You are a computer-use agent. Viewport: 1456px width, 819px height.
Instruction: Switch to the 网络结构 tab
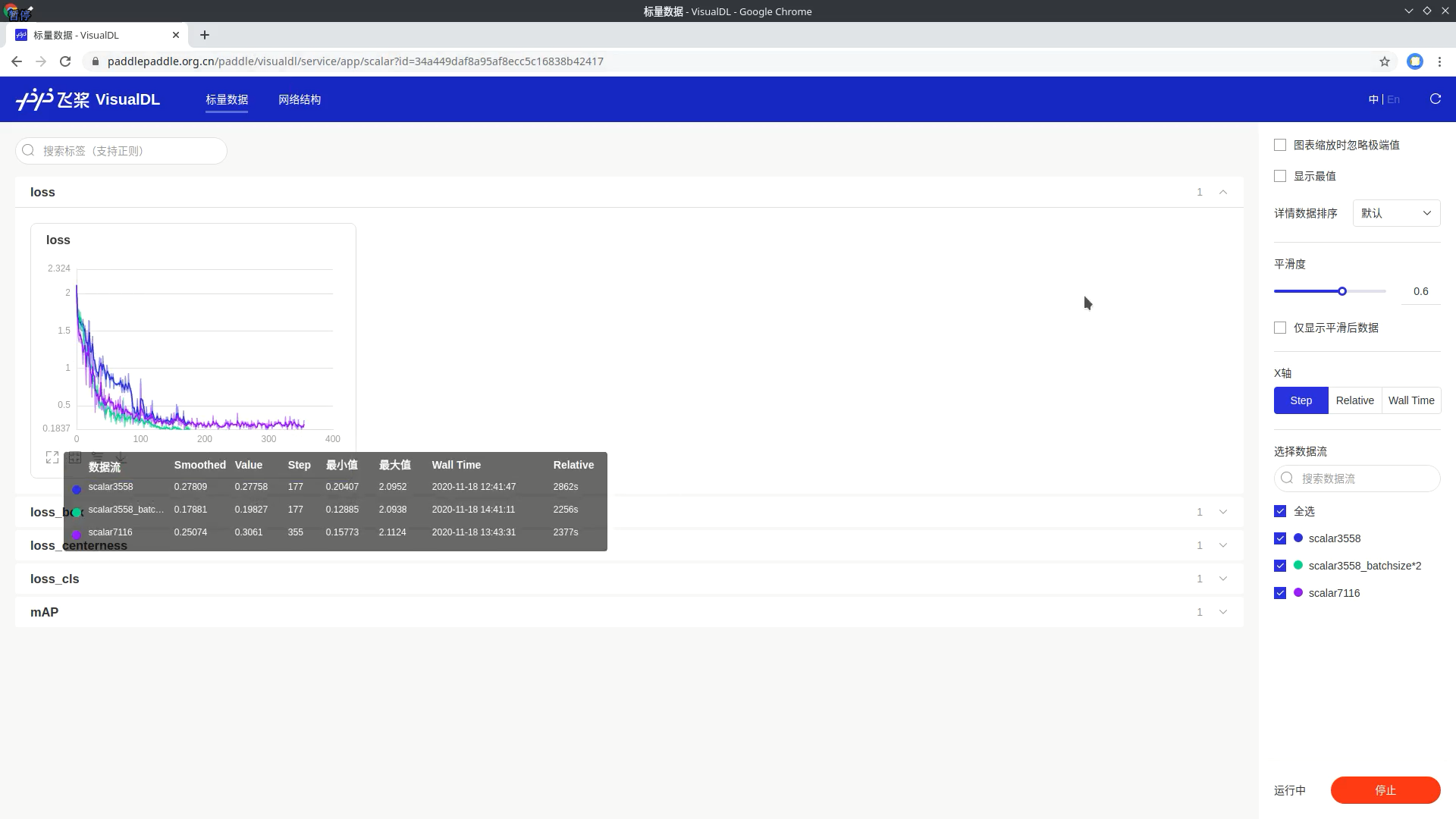click(299, 99)
